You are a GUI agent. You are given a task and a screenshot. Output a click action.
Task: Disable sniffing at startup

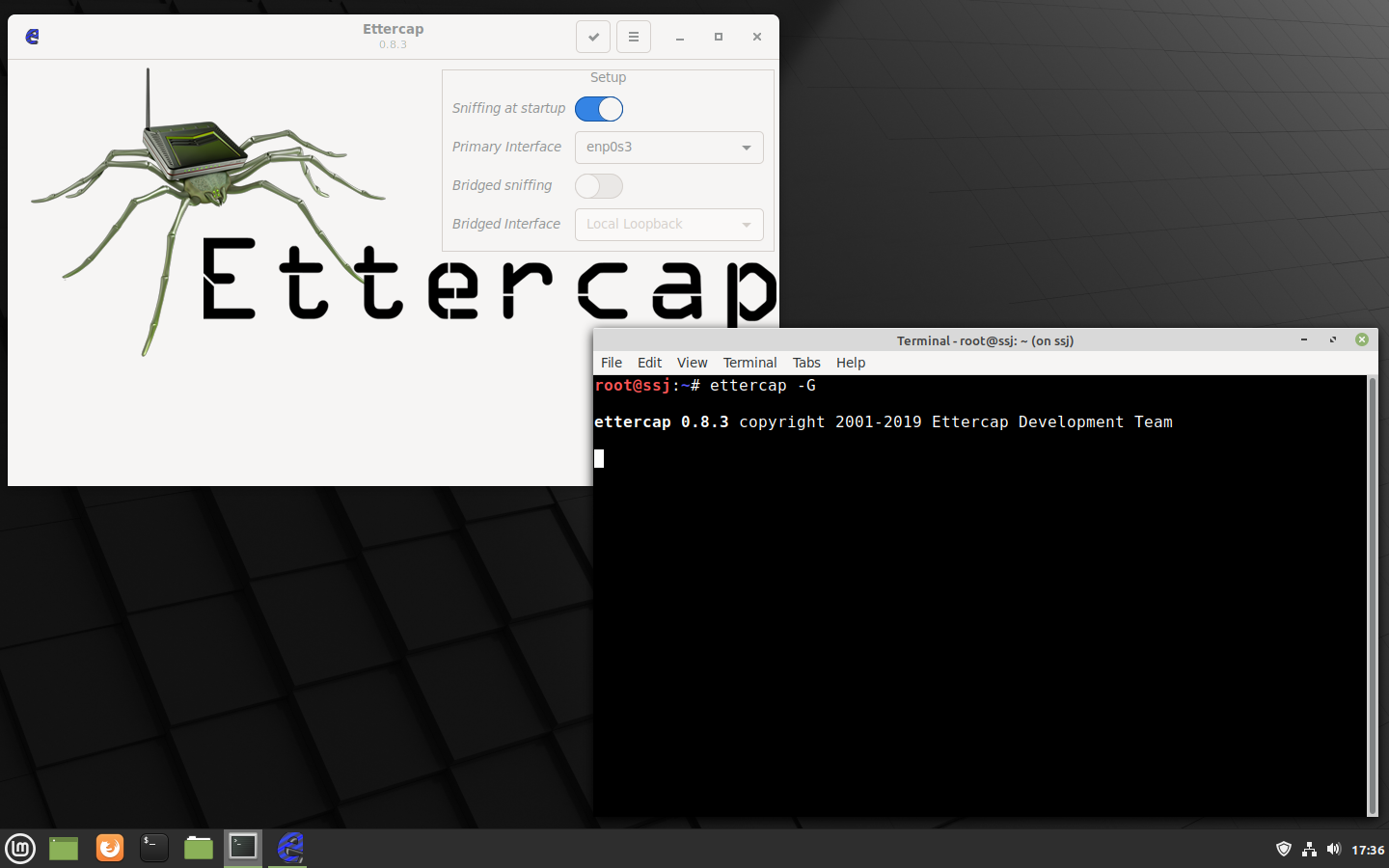click(x=598, y=109)
